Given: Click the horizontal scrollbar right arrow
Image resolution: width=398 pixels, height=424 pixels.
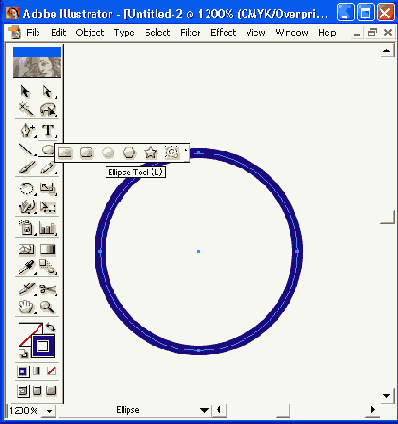Looking at the screenshot, I should (373, 410).
